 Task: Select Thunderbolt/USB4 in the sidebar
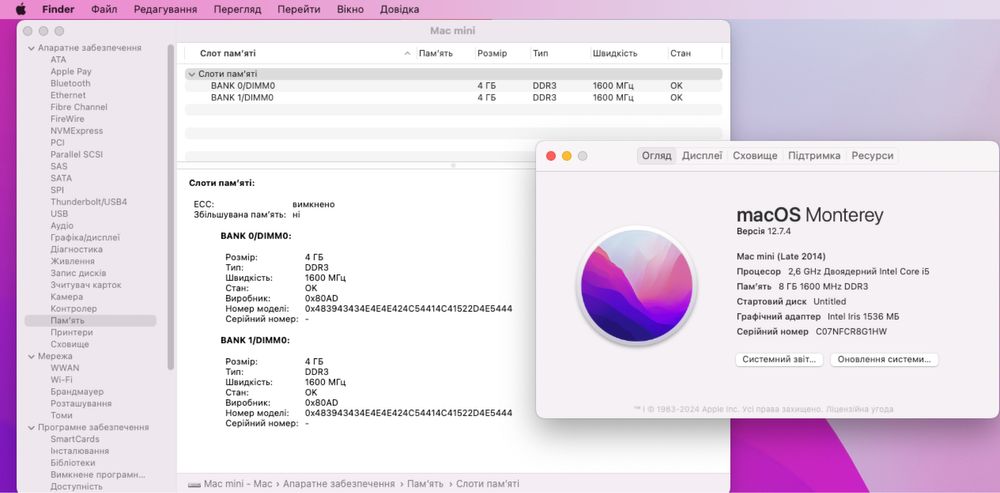click(x=89, y=202)
